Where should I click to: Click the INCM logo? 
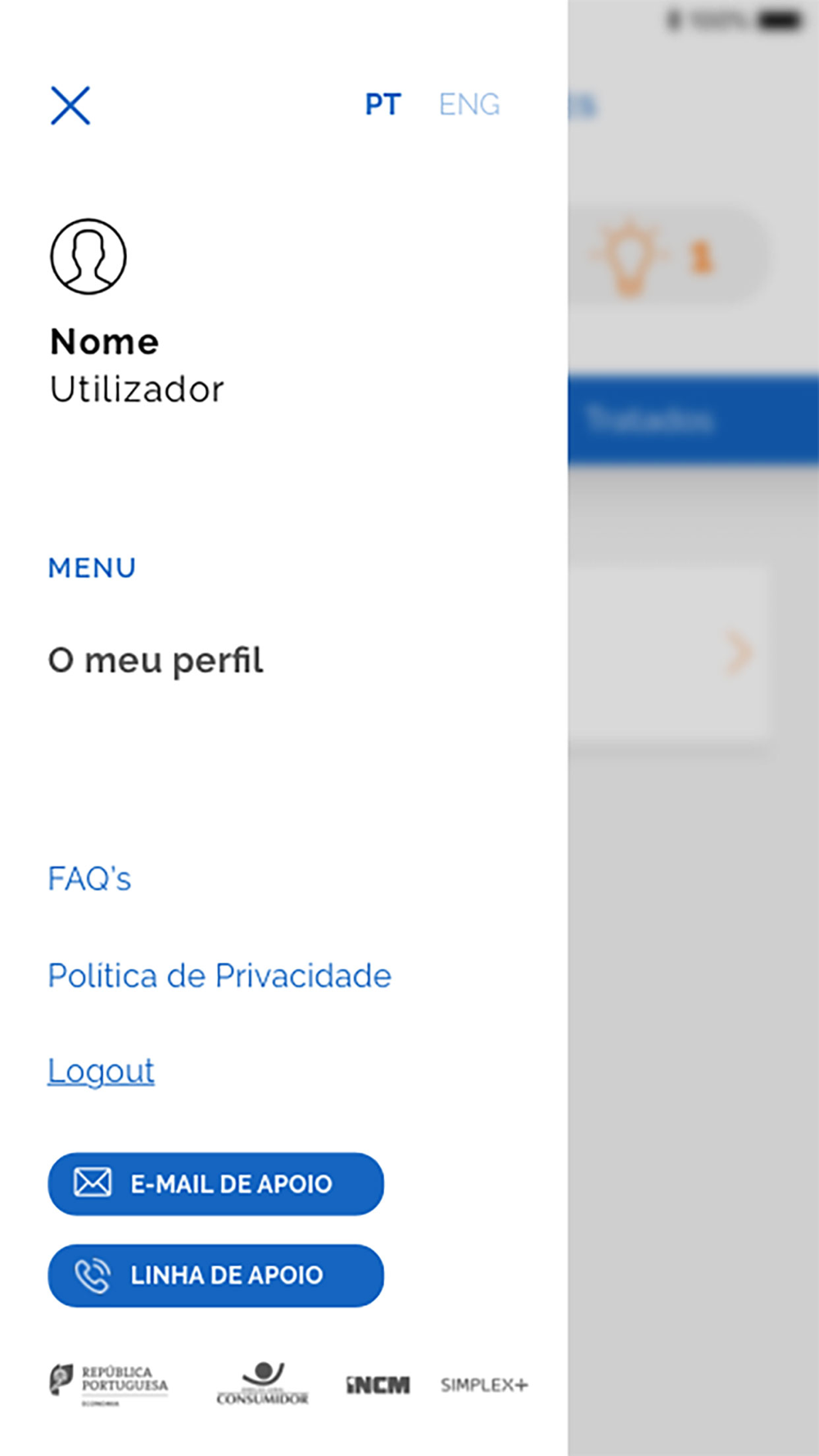coord(378,1385)
